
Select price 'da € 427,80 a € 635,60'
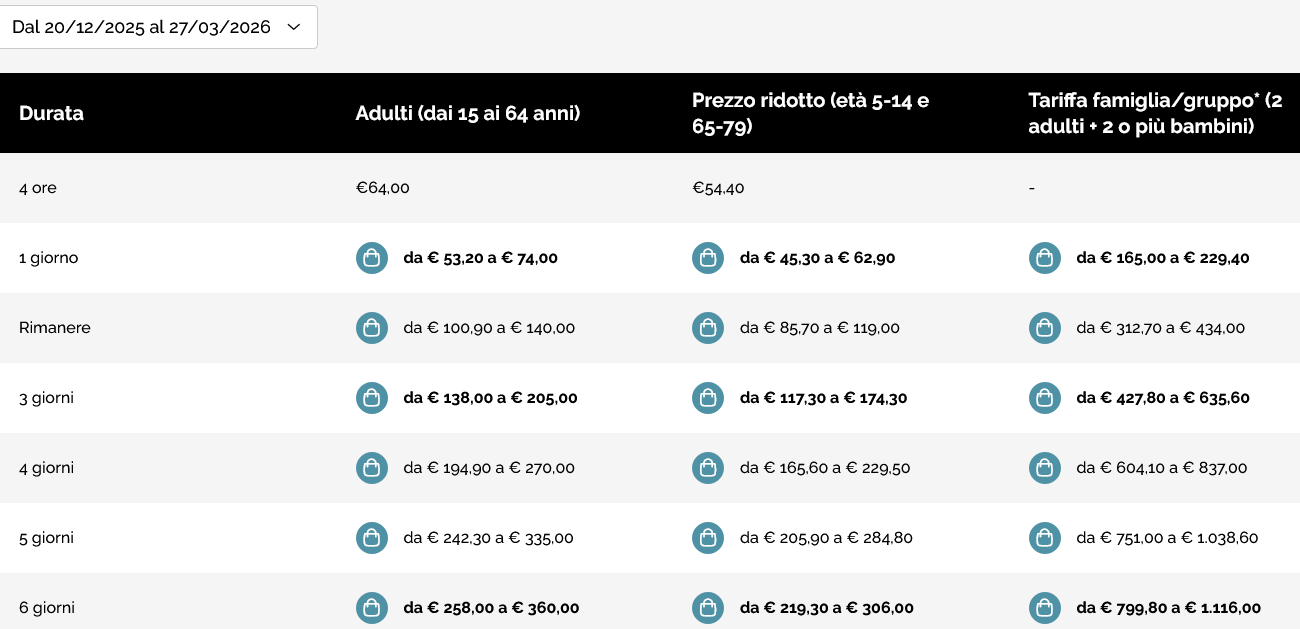1163,398
